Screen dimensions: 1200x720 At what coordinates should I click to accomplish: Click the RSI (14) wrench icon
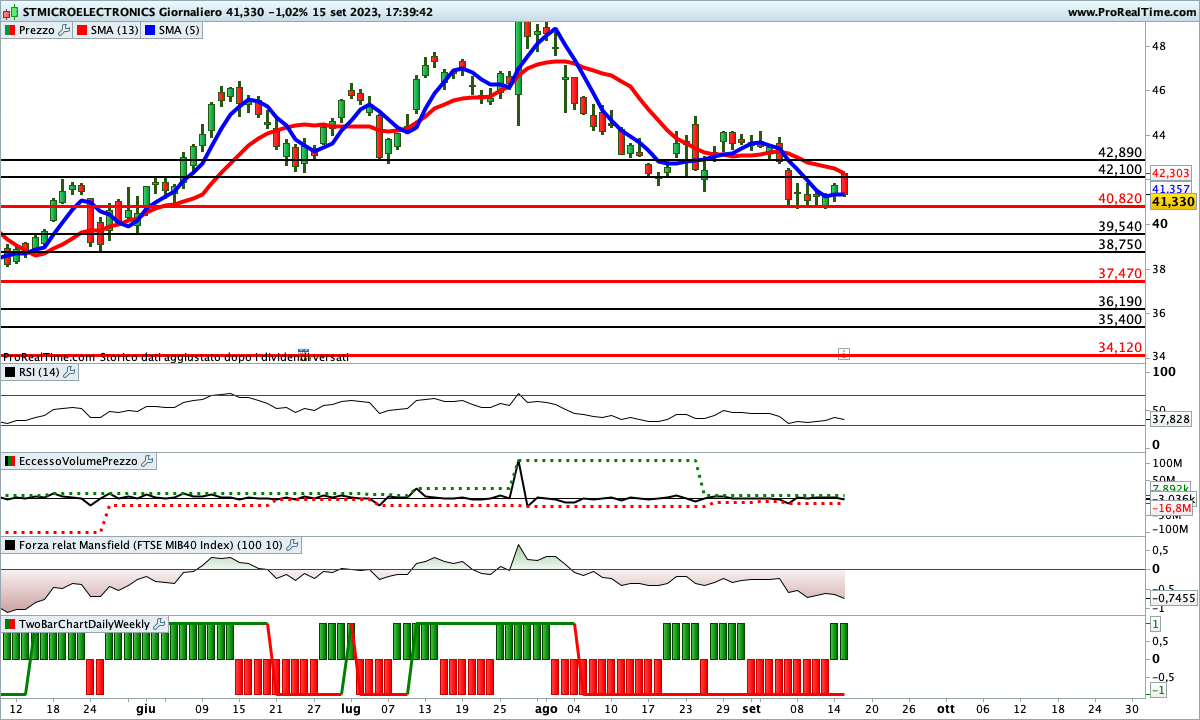[69, 372]
